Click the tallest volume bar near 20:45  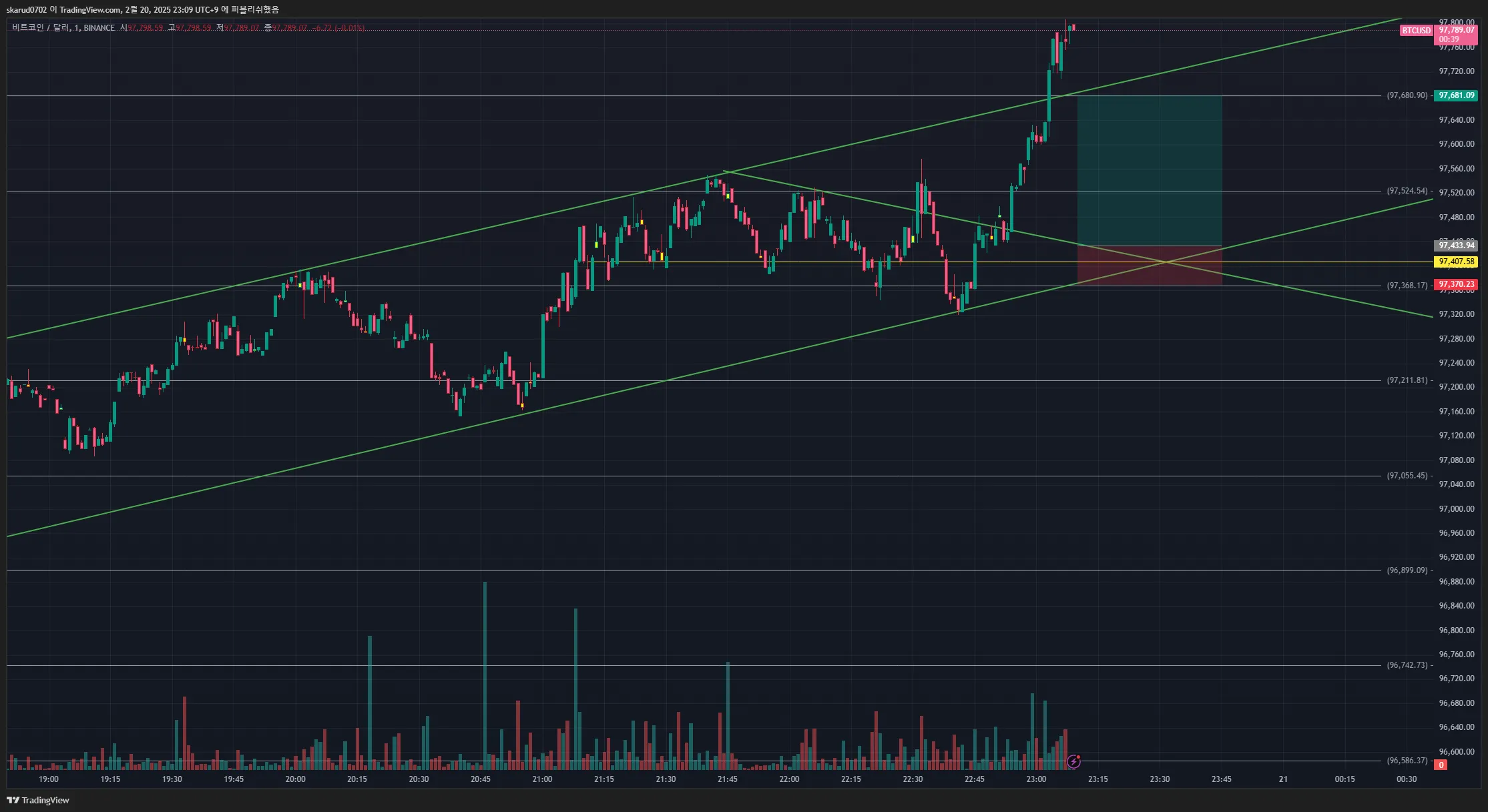(485, 675)
